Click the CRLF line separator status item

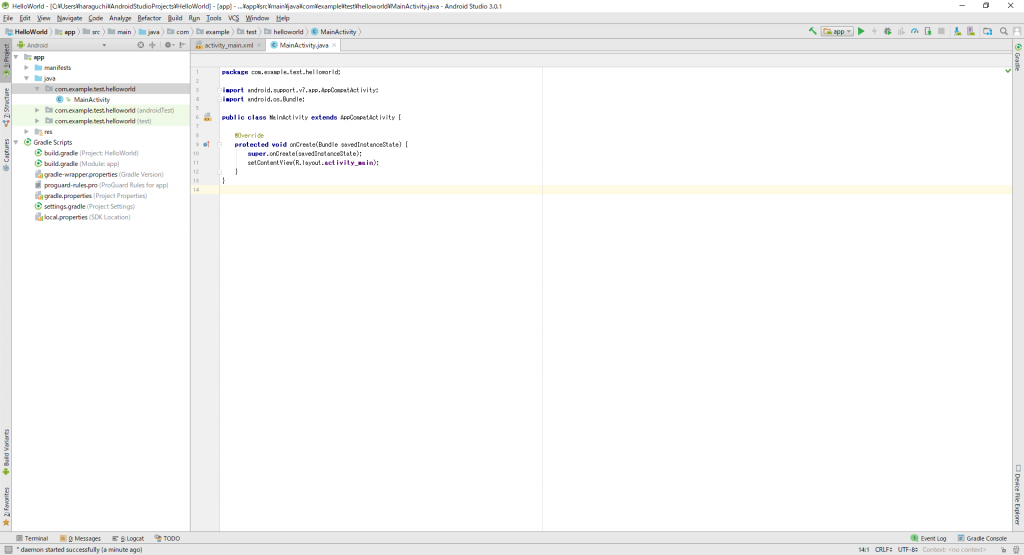point(884,550)
